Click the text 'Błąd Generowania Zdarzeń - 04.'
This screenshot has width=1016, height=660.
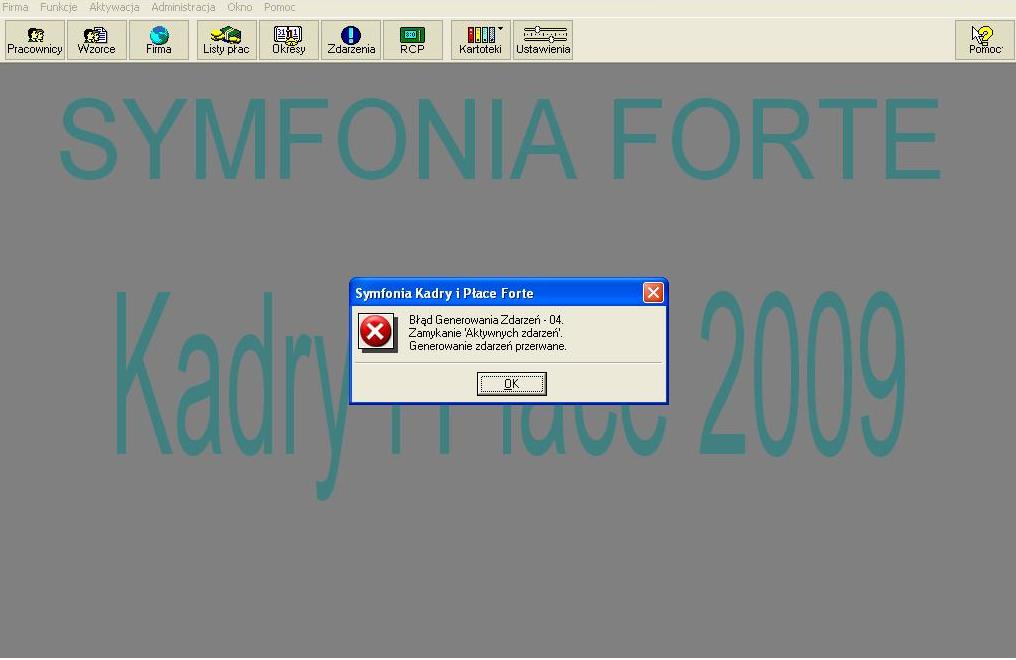[486, 320]
